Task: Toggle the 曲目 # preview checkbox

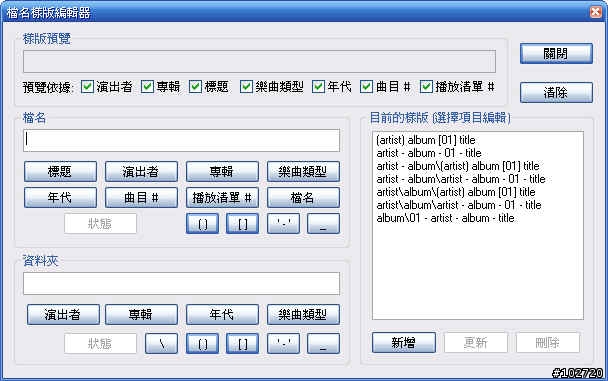Action: tap(366, 86)
